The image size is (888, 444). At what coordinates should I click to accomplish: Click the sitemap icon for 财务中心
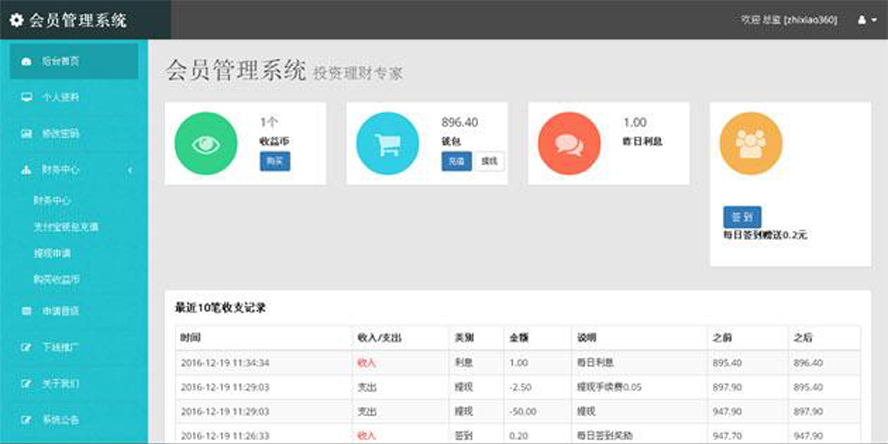point(26,170)
